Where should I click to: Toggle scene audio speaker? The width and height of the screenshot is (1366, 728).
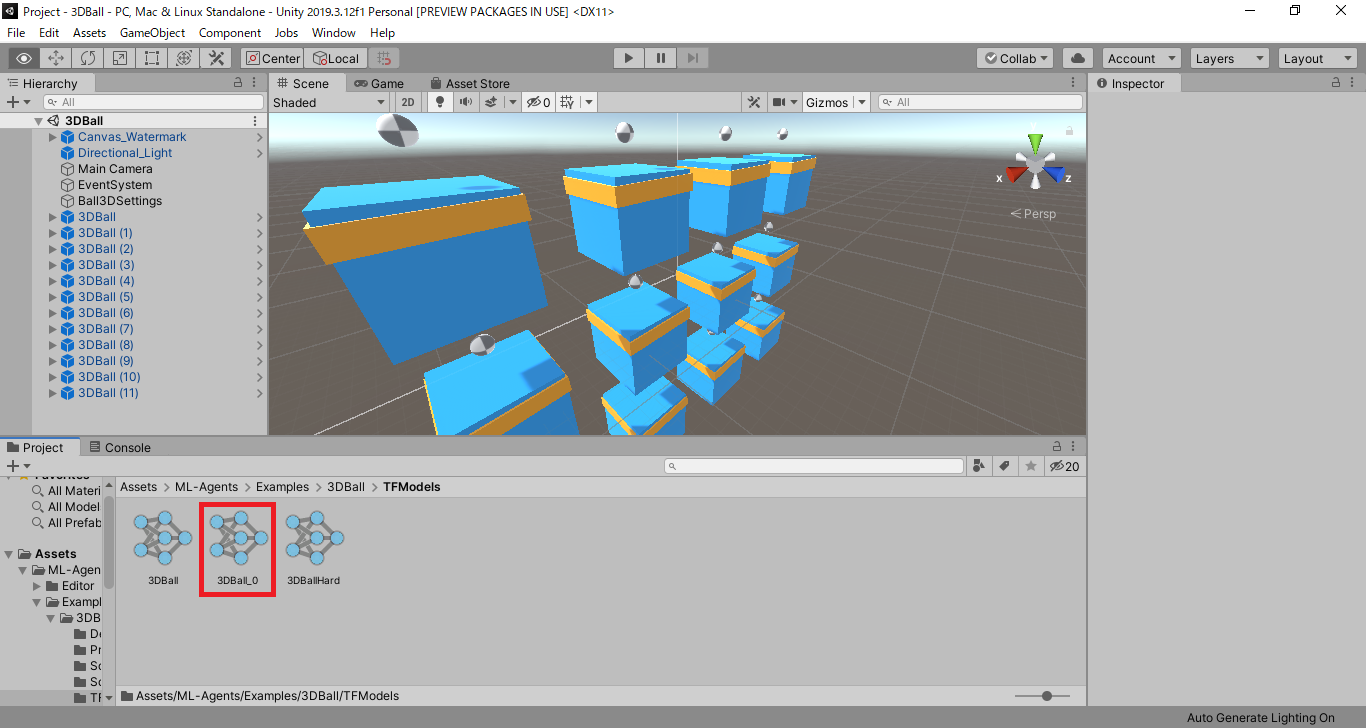(465, 102)
